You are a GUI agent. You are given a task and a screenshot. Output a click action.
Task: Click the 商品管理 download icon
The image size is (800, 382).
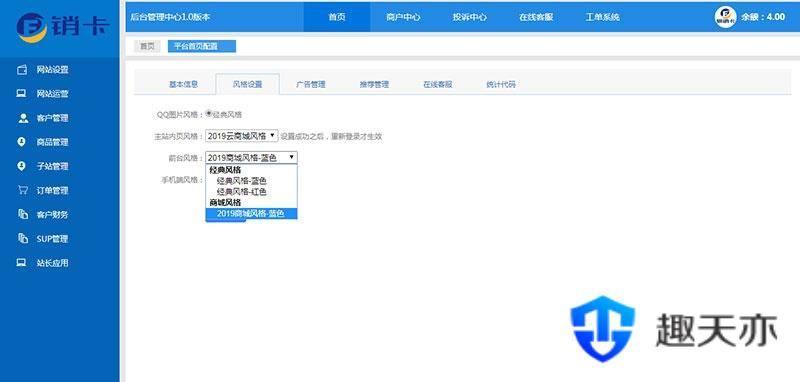tap(21, 142)
